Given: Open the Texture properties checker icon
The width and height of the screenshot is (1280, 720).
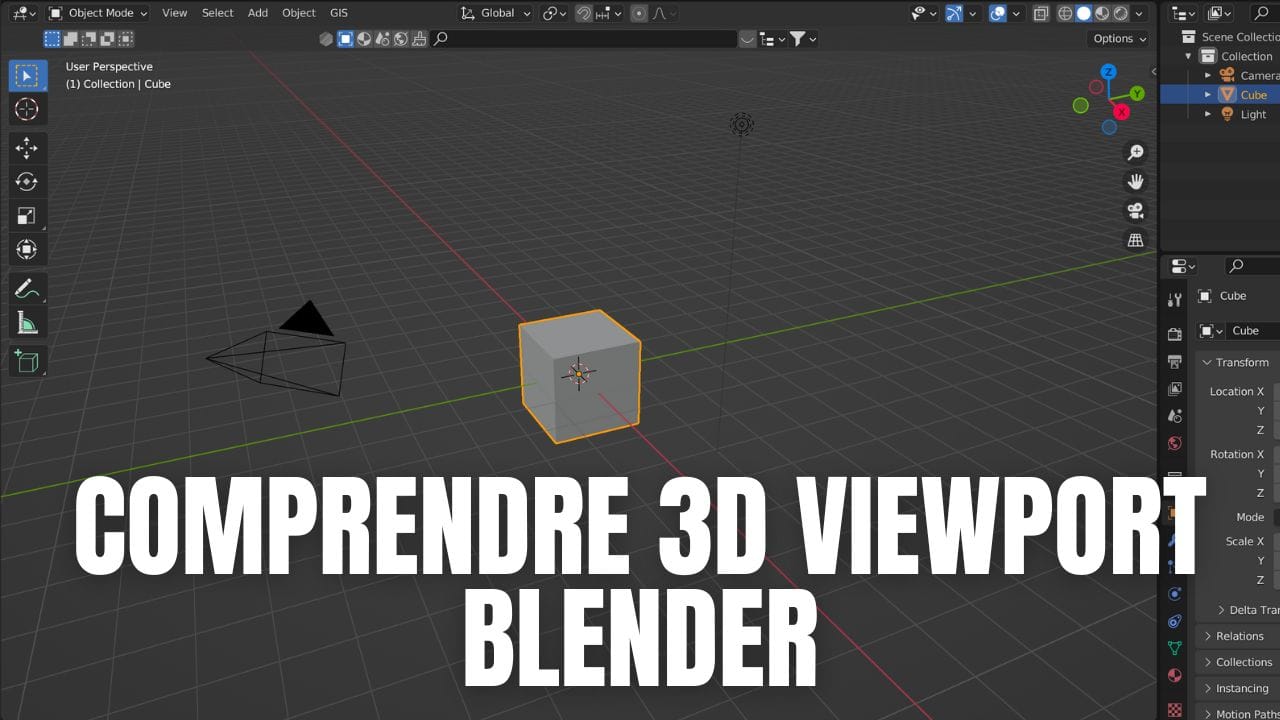Looking at the screenshot, I should coord(1175,708).
